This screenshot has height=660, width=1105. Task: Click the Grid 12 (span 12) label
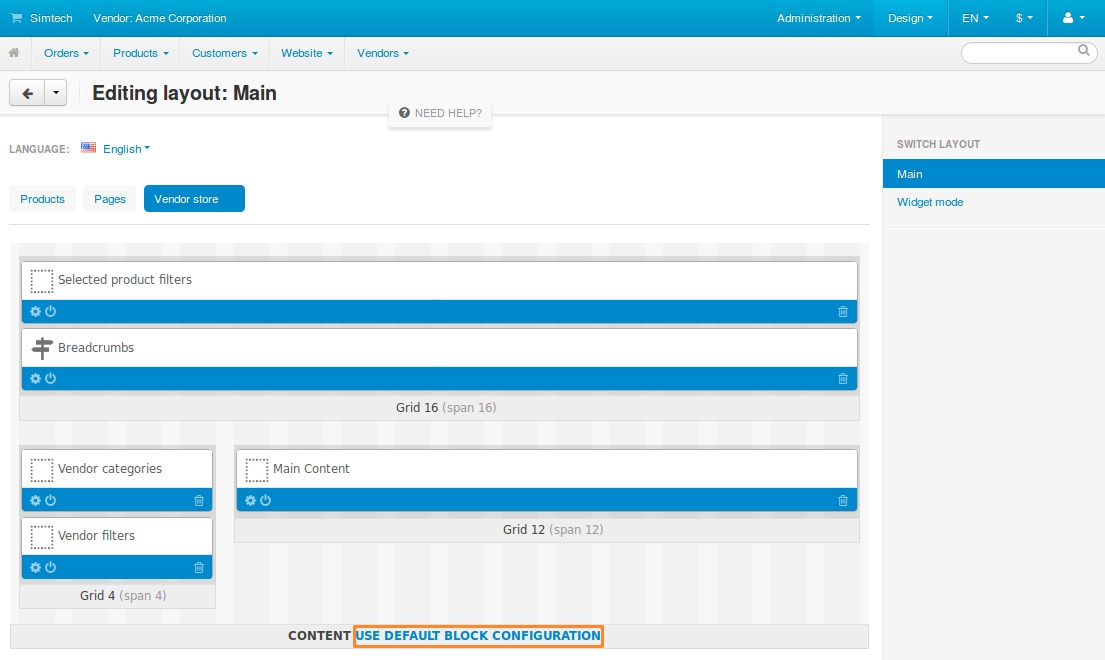pyautogui.click(x=553, y=529)
